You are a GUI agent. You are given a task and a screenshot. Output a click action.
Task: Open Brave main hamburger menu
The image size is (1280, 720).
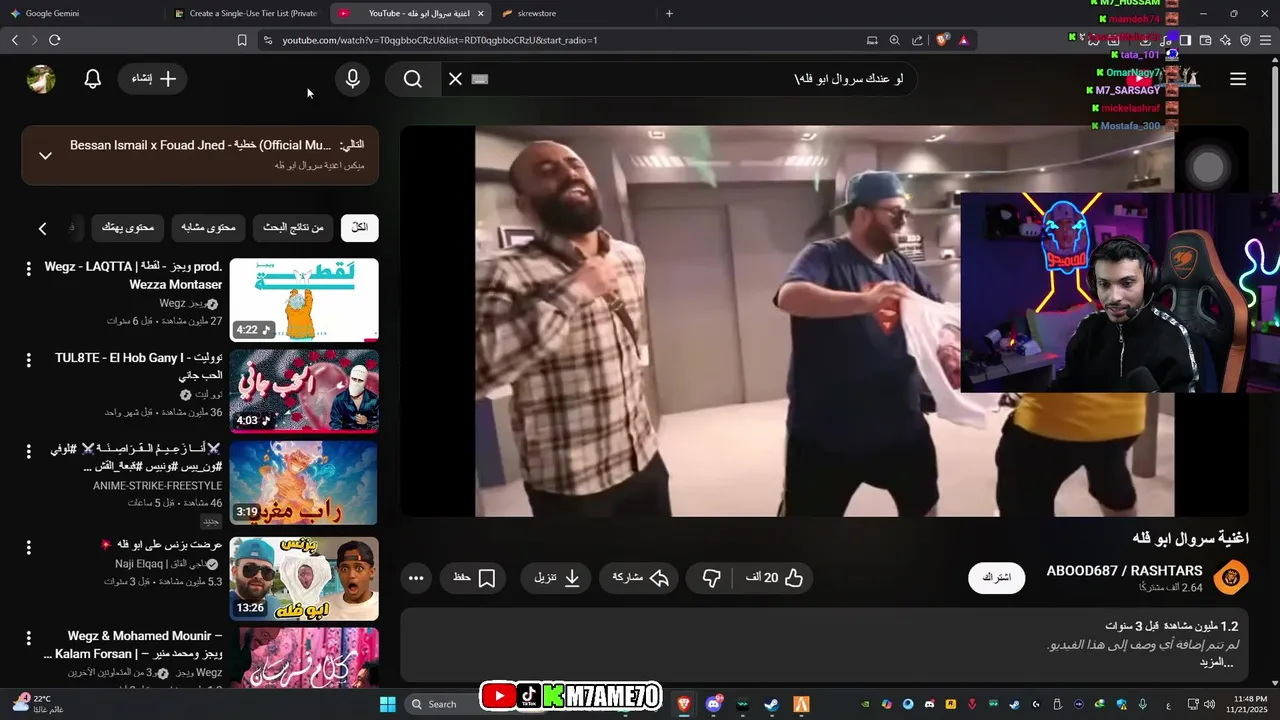[1267, 40]
